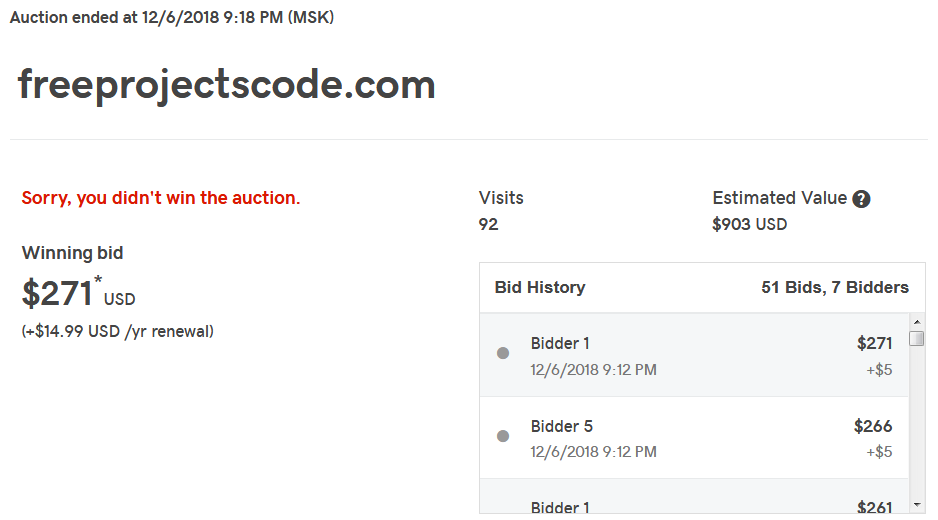Click the Estimated Value help question-mark icon
Viewport: 938px width, 520px height.
click(861, 199)
